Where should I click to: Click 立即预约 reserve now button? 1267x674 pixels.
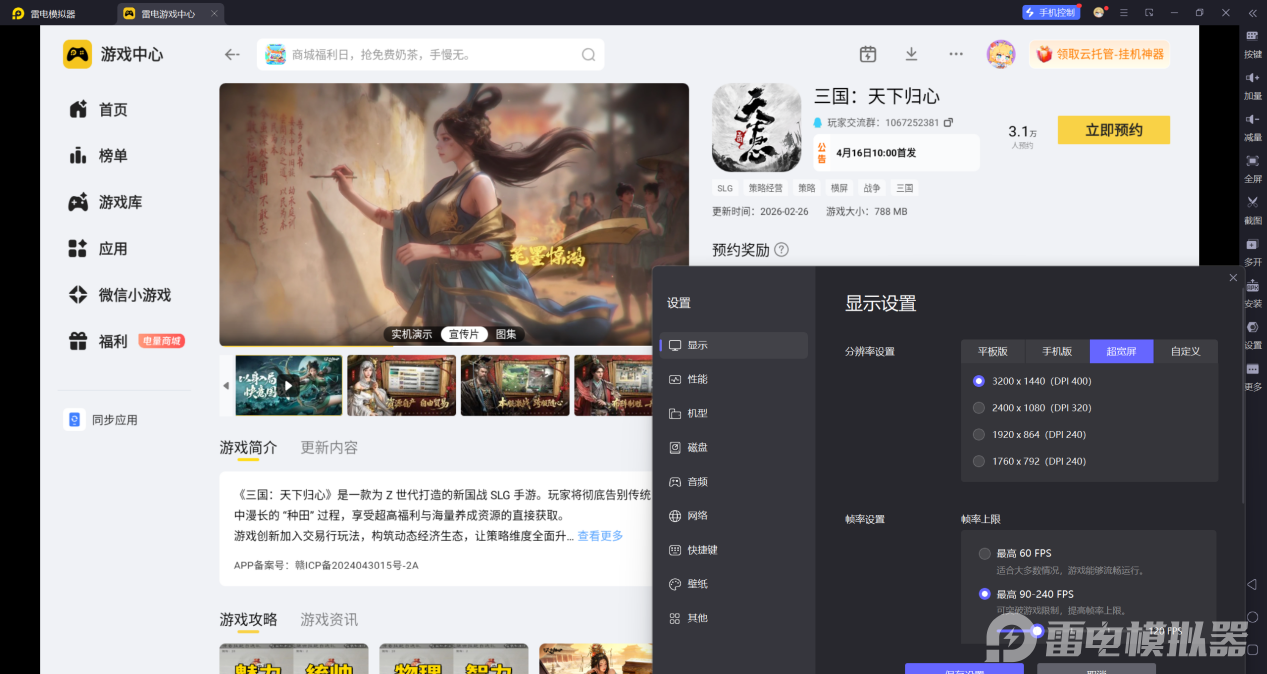click(1113, 130)
